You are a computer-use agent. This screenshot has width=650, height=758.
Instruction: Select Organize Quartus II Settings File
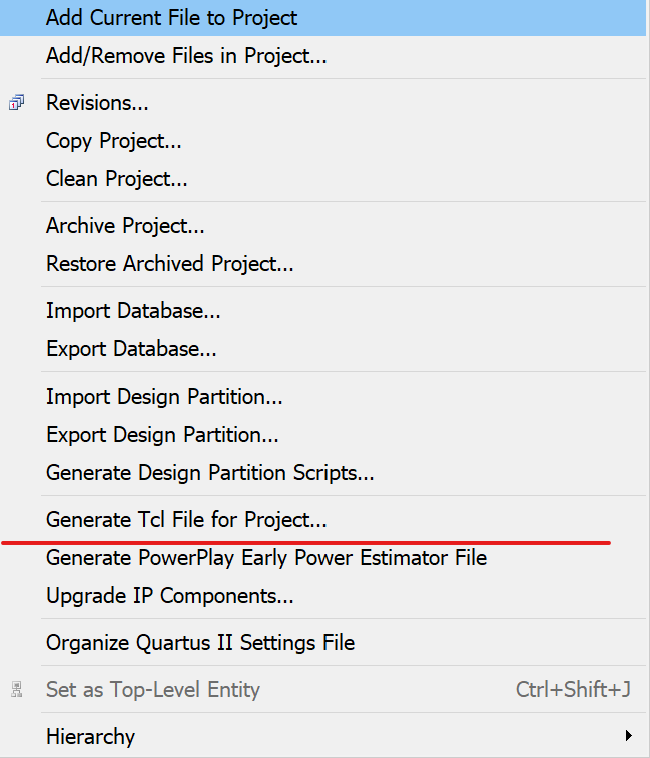point(200,643)
